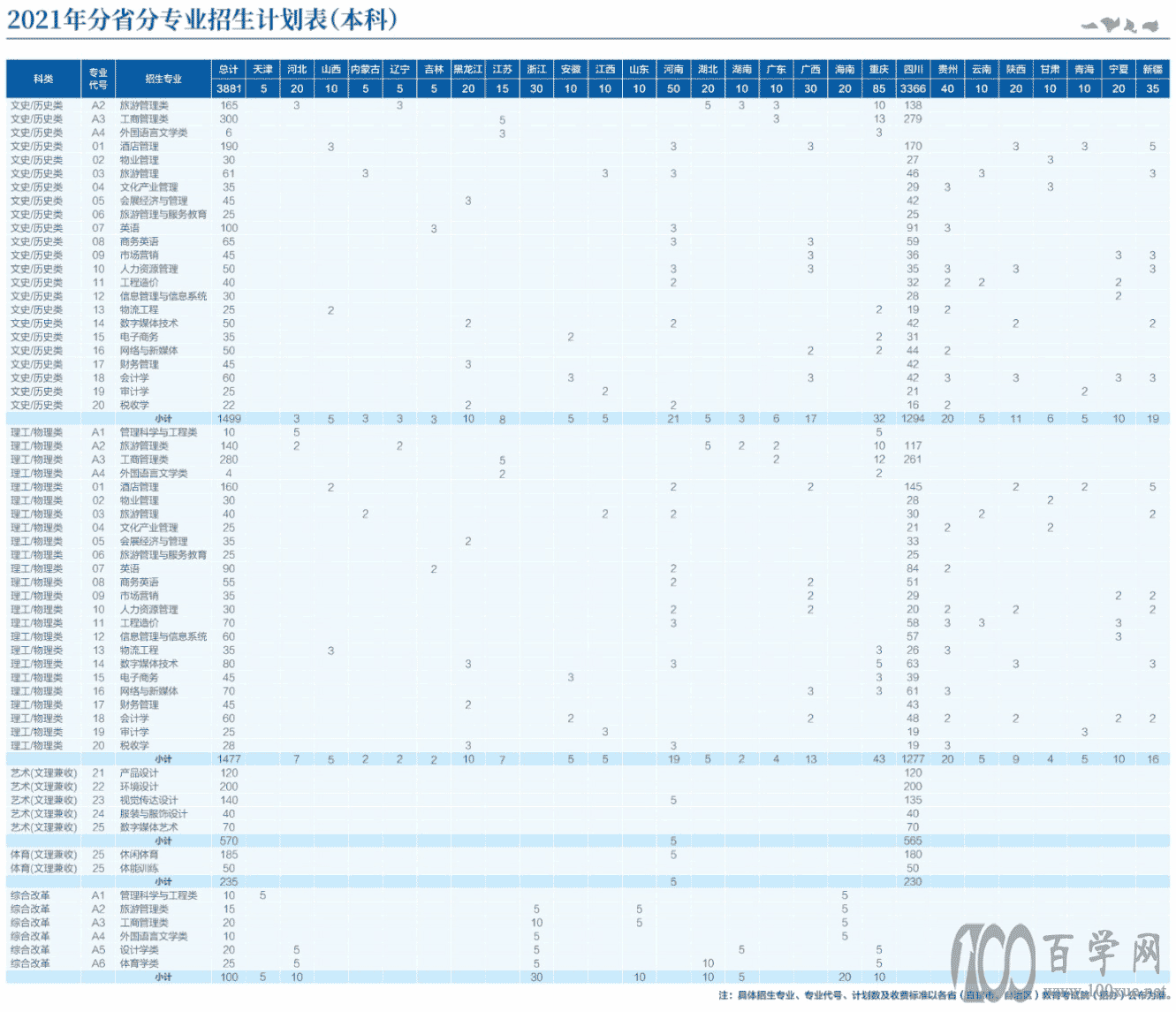
Task: Select the 服装与服饰设计 major row
Action: [x=588, y=814]
